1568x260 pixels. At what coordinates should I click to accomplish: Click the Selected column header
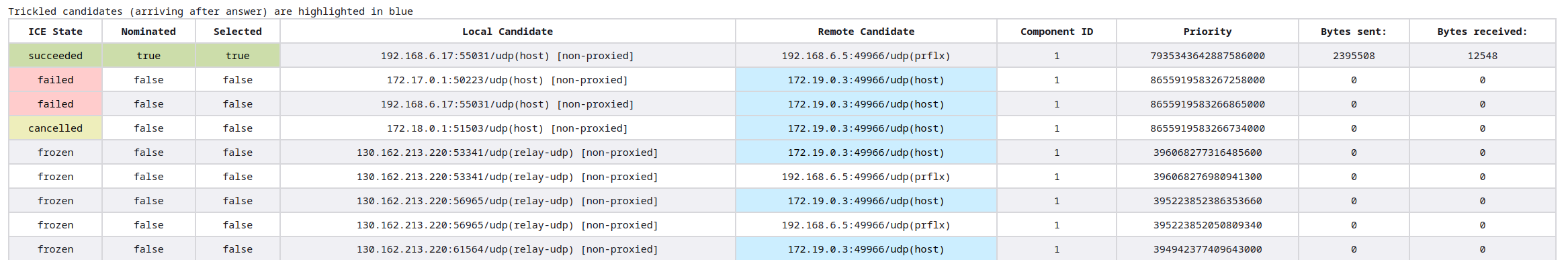pos(238,32)
